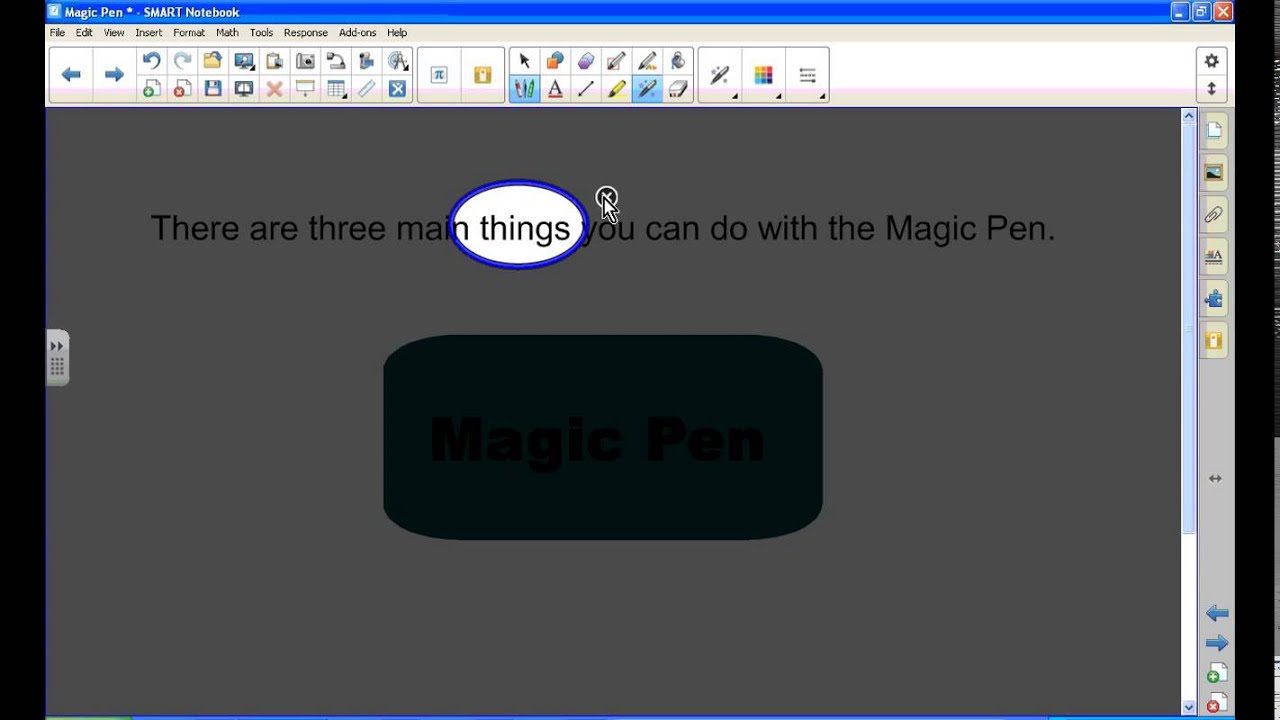This screenshot has width=1280, height=720.
Task: Click the red Delete X icon
Action: point(274,89)
